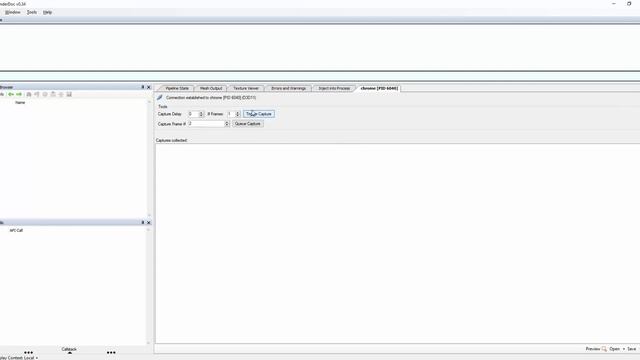Viewport: 640px width, 360px height.
Task: Expand the Callstack section arrow
Action: coord(69,353)
